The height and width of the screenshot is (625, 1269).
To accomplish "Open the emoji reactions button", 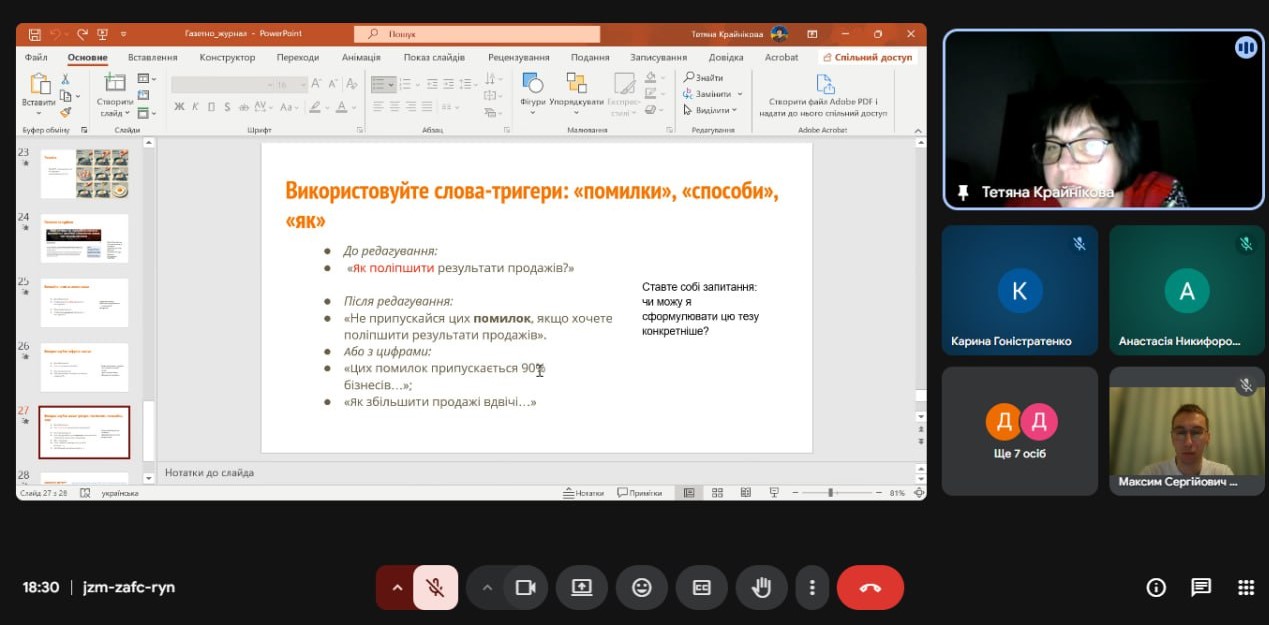I will (642, 588).
